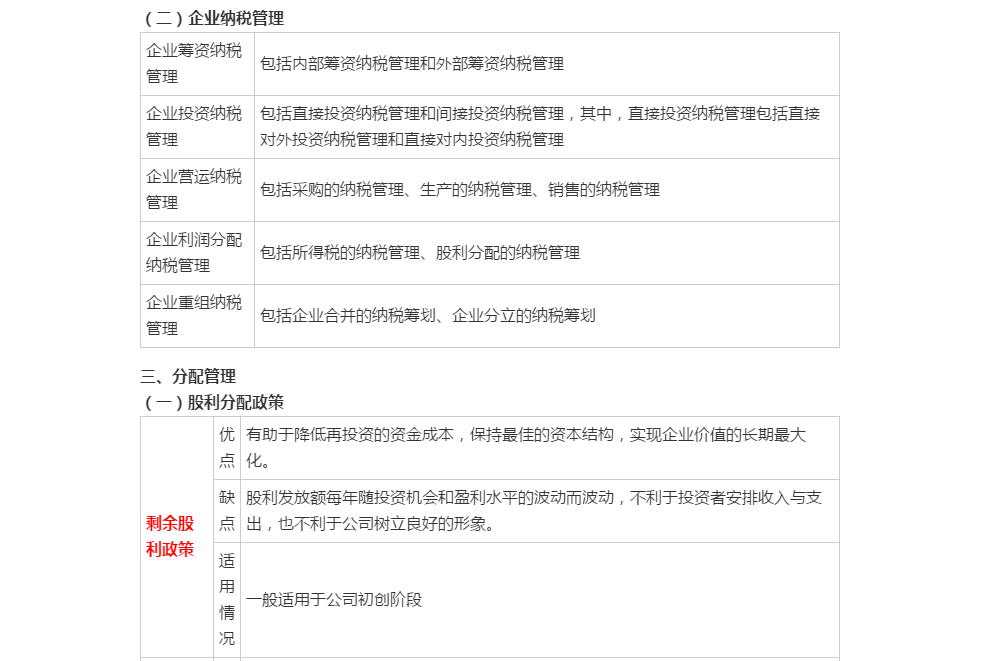Click the label 缺点

point(225,510)
